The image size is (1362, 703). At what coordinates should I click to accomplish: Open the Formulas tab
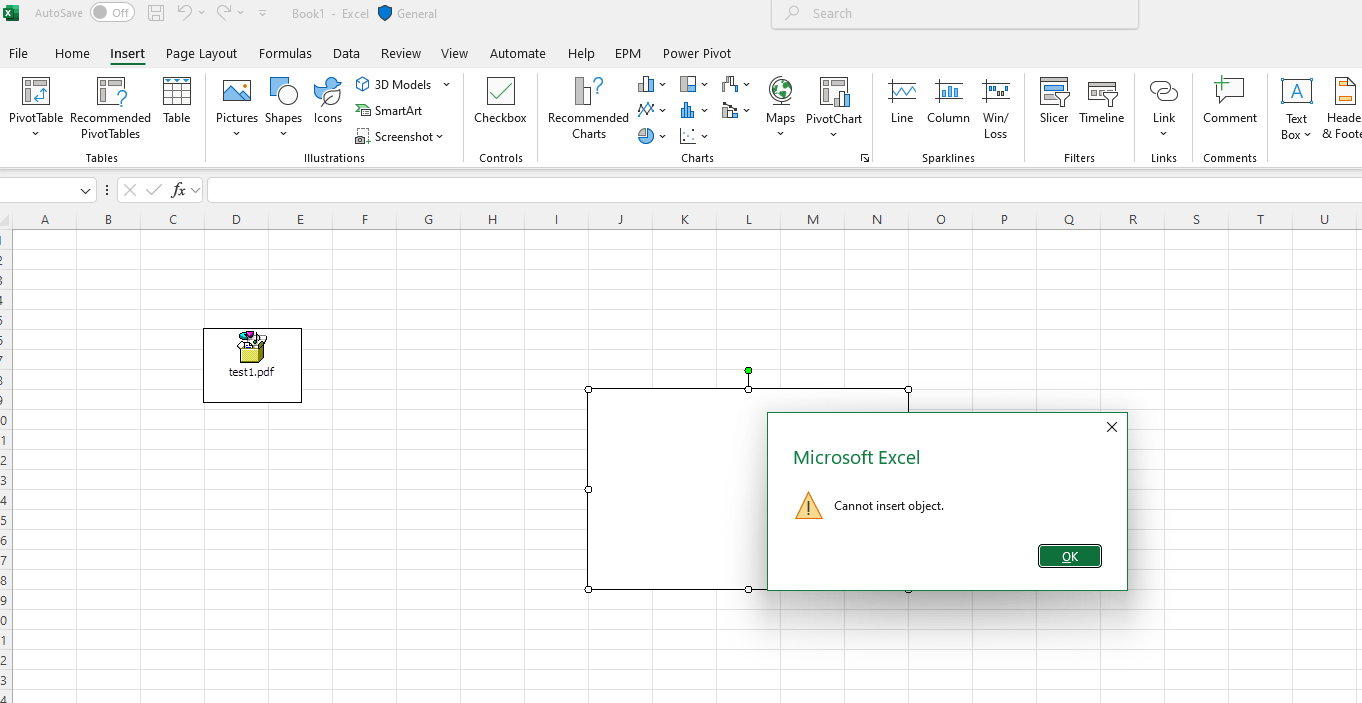click(x=285, y=54)
